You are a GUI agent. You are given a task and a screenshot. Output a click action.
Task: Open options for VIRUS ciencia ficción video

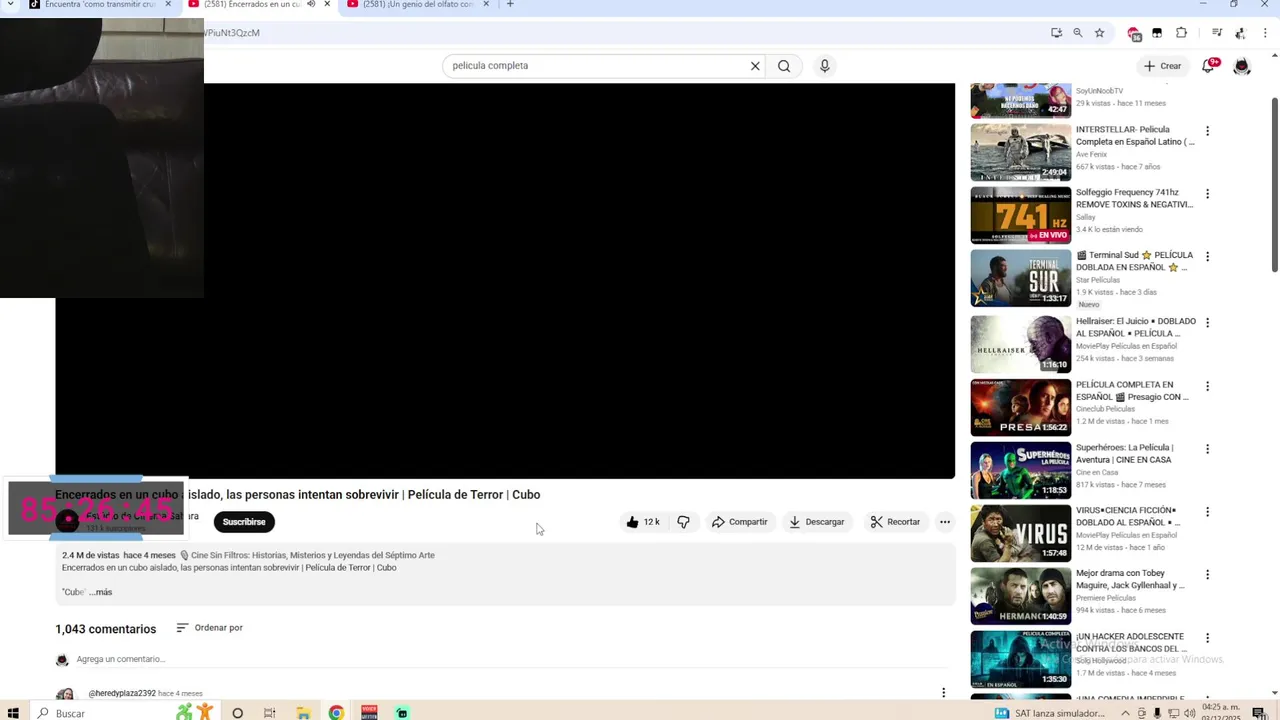click(x=1207, y=512)
